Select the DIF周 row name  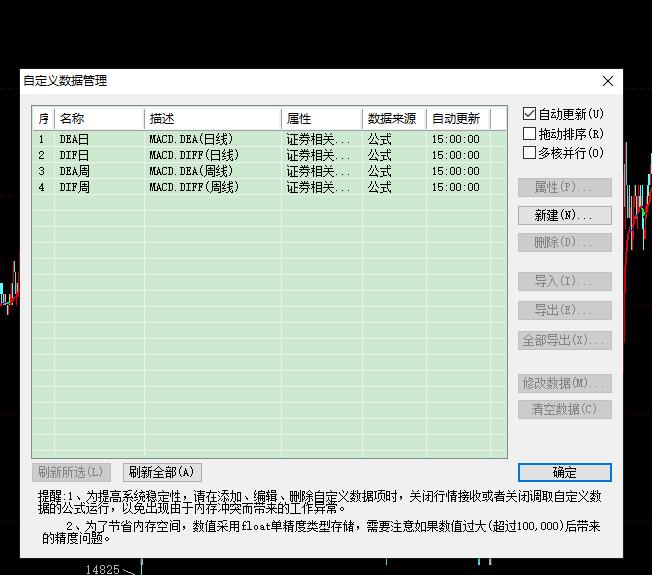point(74,187)
